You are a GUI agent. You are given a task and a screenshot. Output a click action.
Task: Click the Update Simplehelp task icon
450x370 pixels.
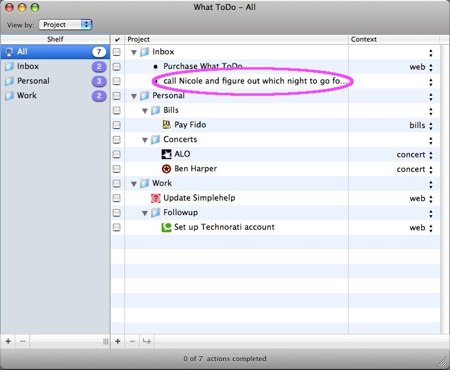[156, 198]
